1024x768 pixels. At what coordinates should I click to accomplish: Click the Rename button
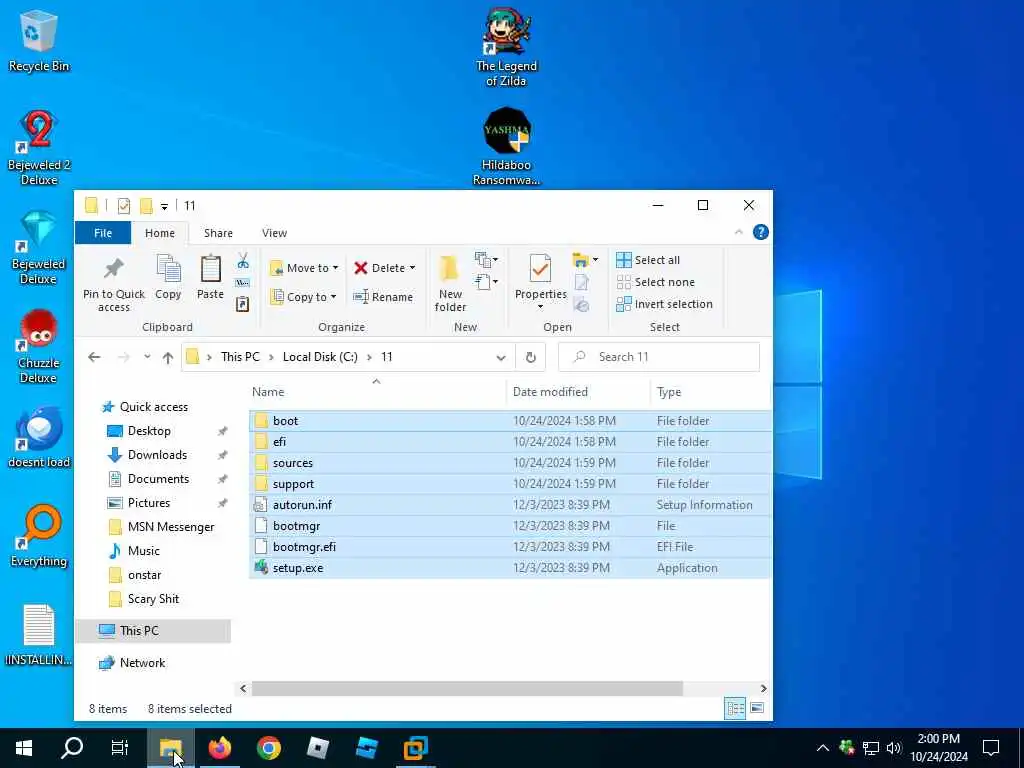[x=383, y=297]
